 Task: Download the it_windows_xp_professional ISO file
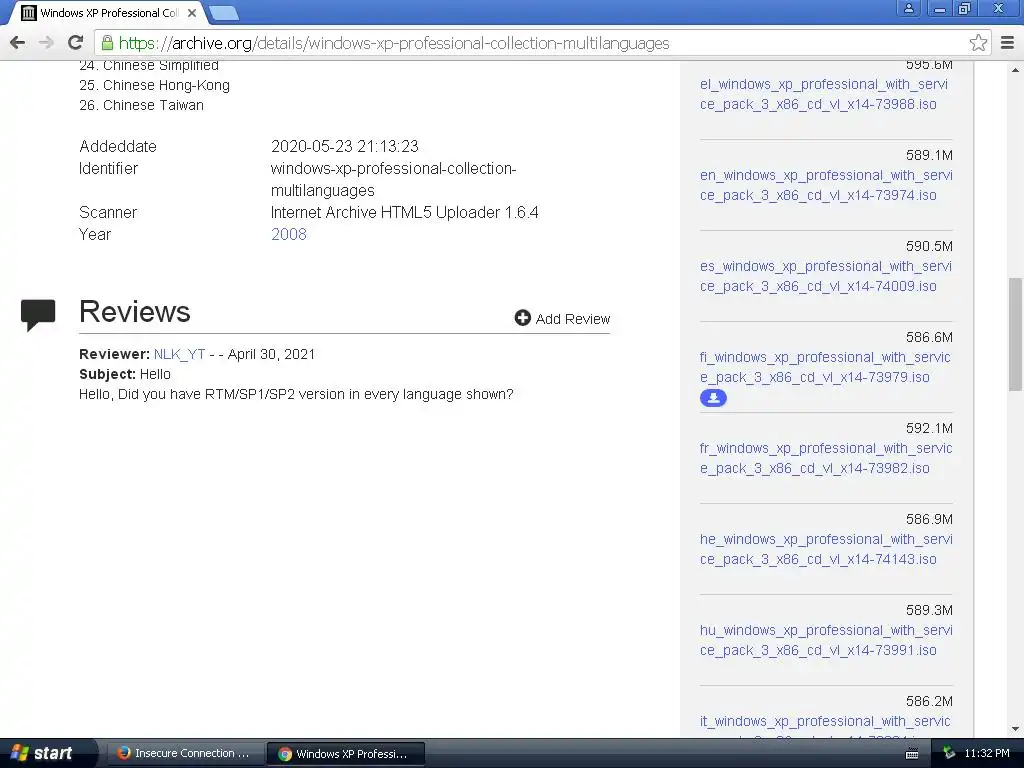pyautogui.click(x=825, y=725)
